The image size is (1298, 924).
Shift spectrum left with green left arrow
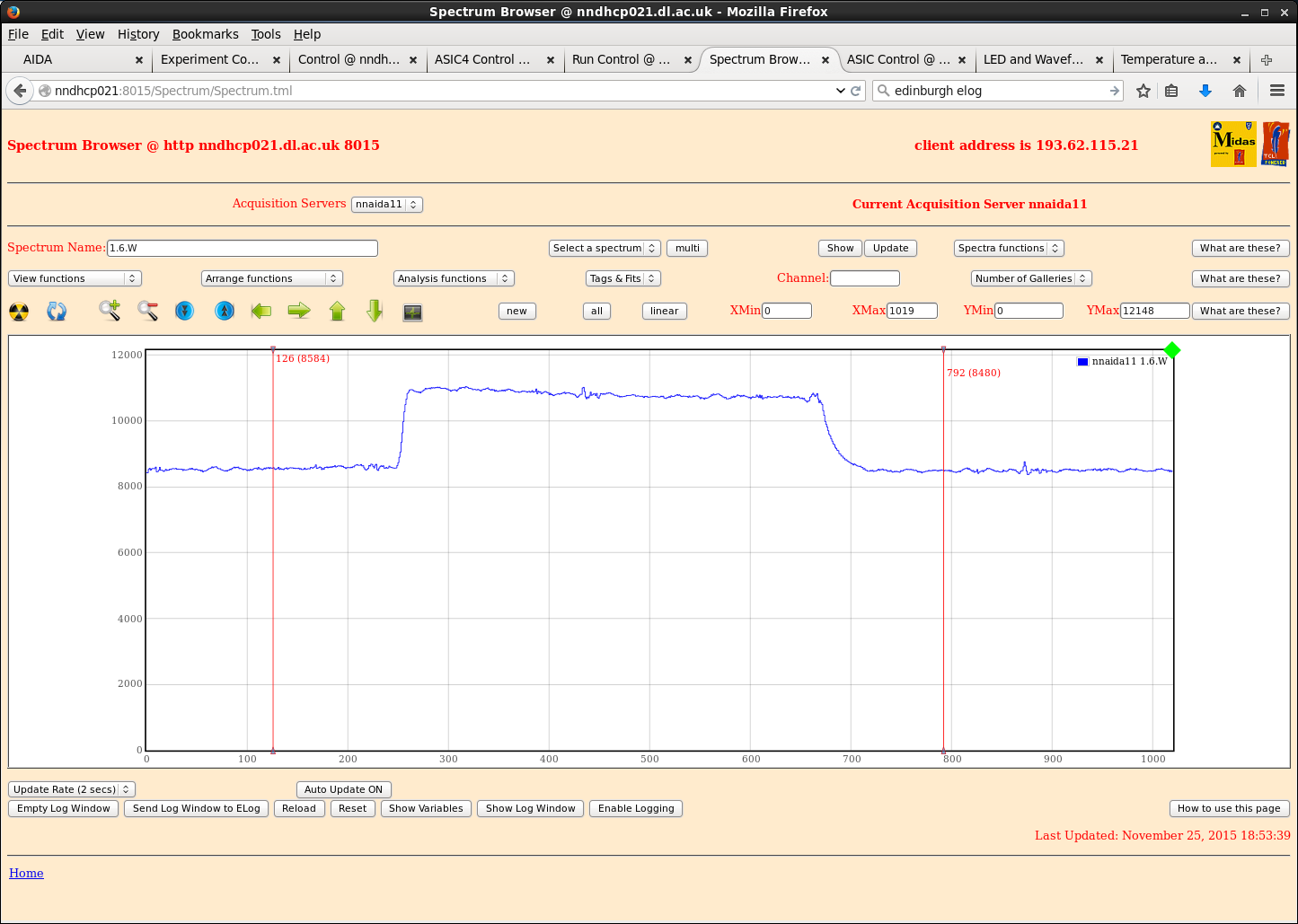[x=261, y=311]
